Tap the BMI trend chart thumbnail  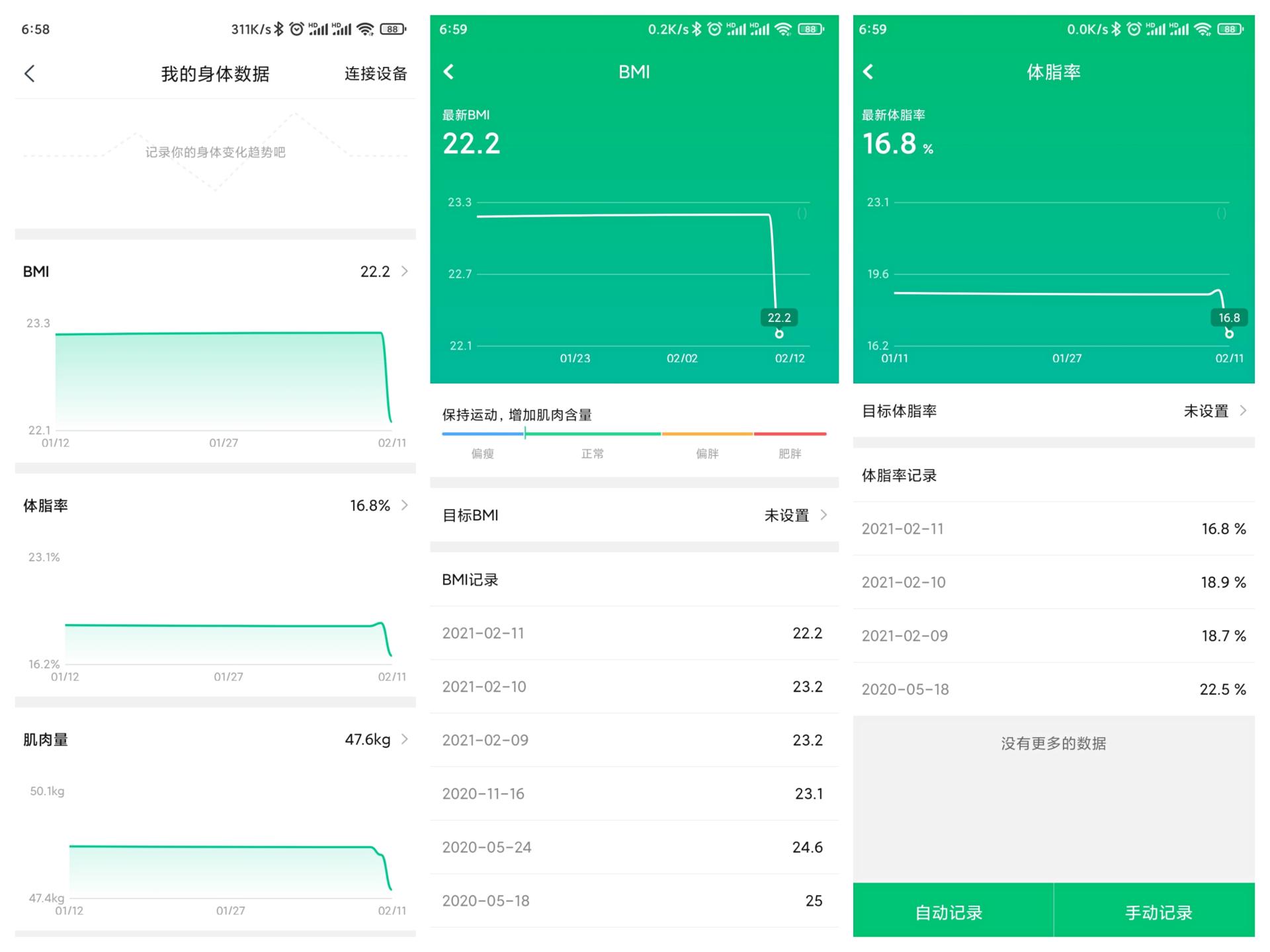(x=222, y=378)
